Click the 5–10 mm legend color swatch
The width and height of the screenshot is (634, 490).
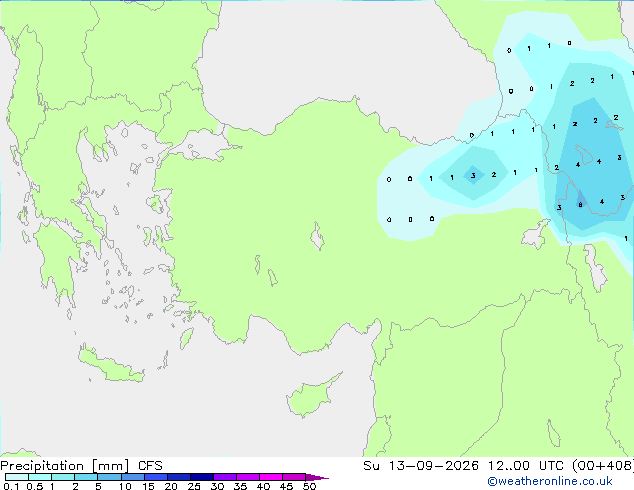(x=109, y=477)
